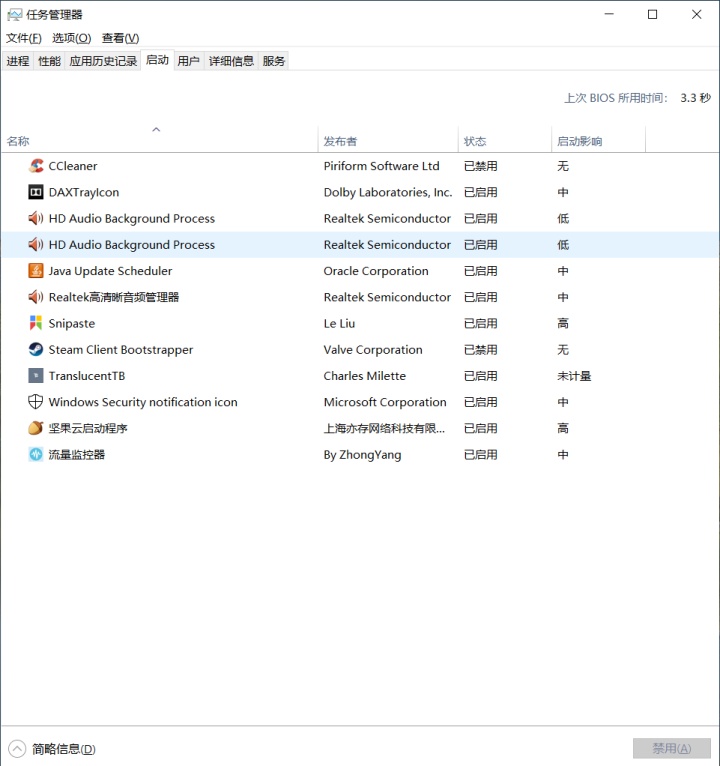Click the Snipaste colorful icon
Viewport: 720px width, 766px height.
36,323
